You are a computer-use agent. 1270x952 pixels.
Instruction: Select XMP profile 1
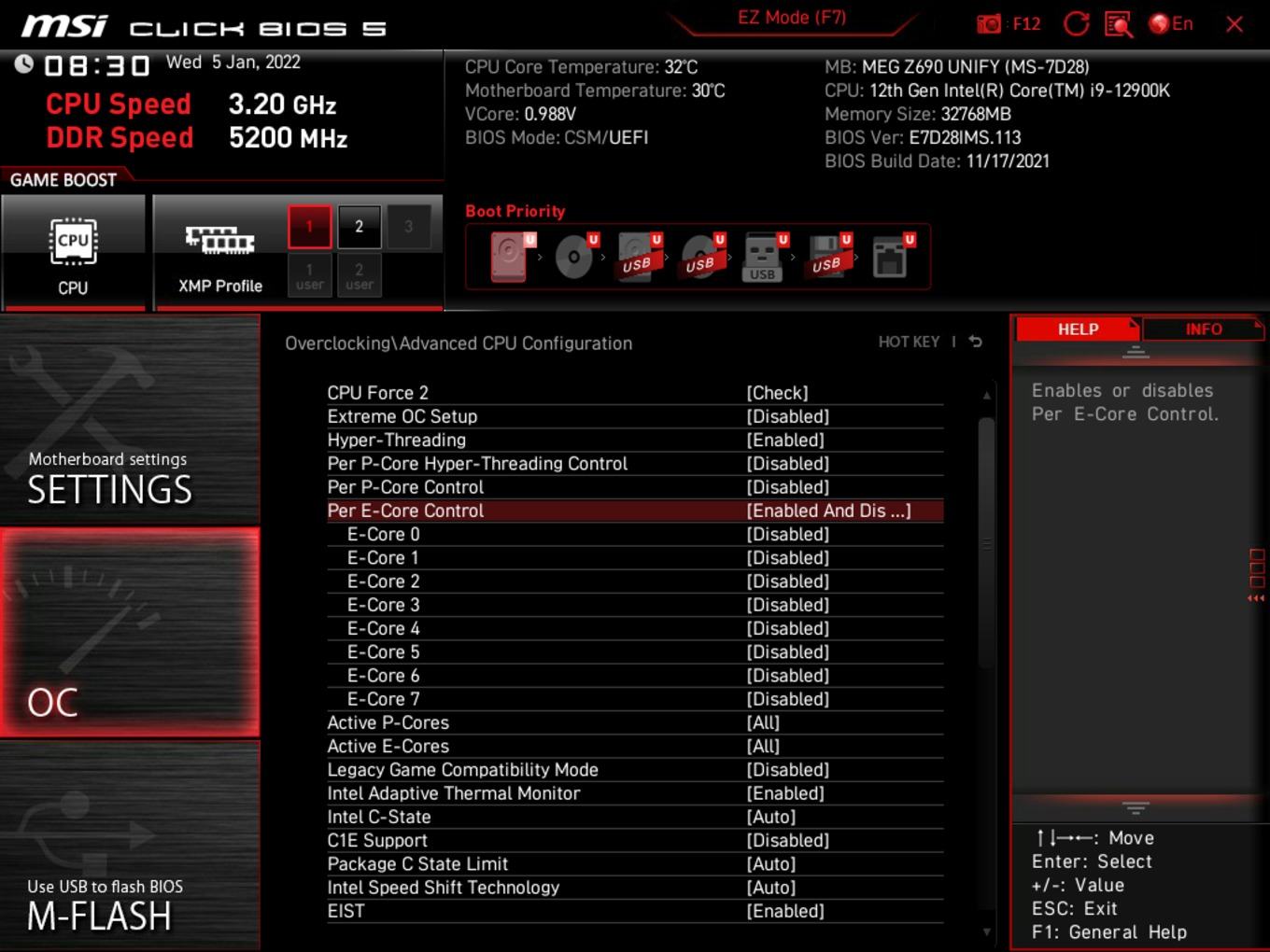(310, 227)
